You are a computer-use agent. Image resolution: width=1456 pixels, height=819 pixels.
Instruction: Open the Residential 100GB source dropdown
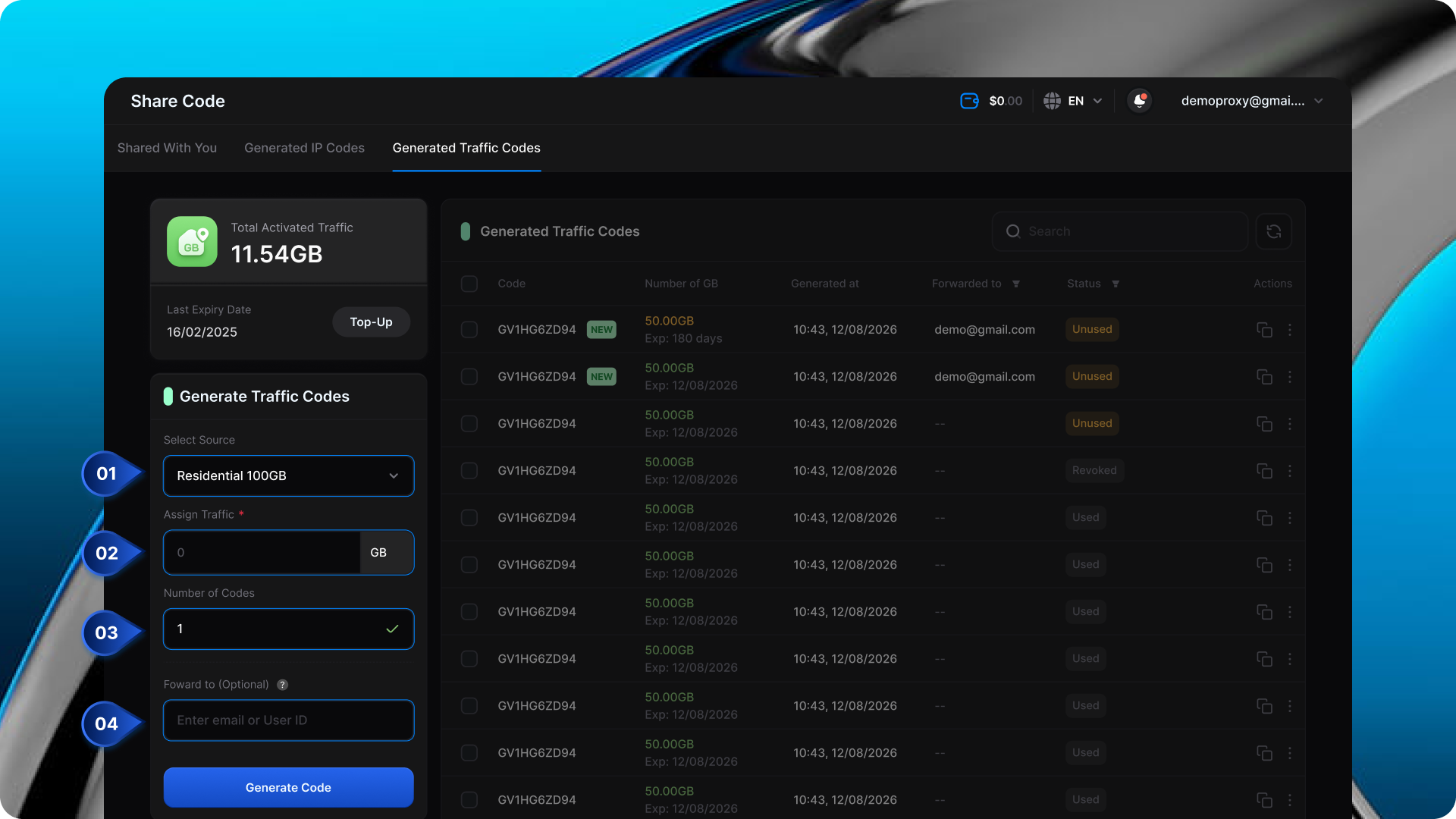click(x=288, y=475)
